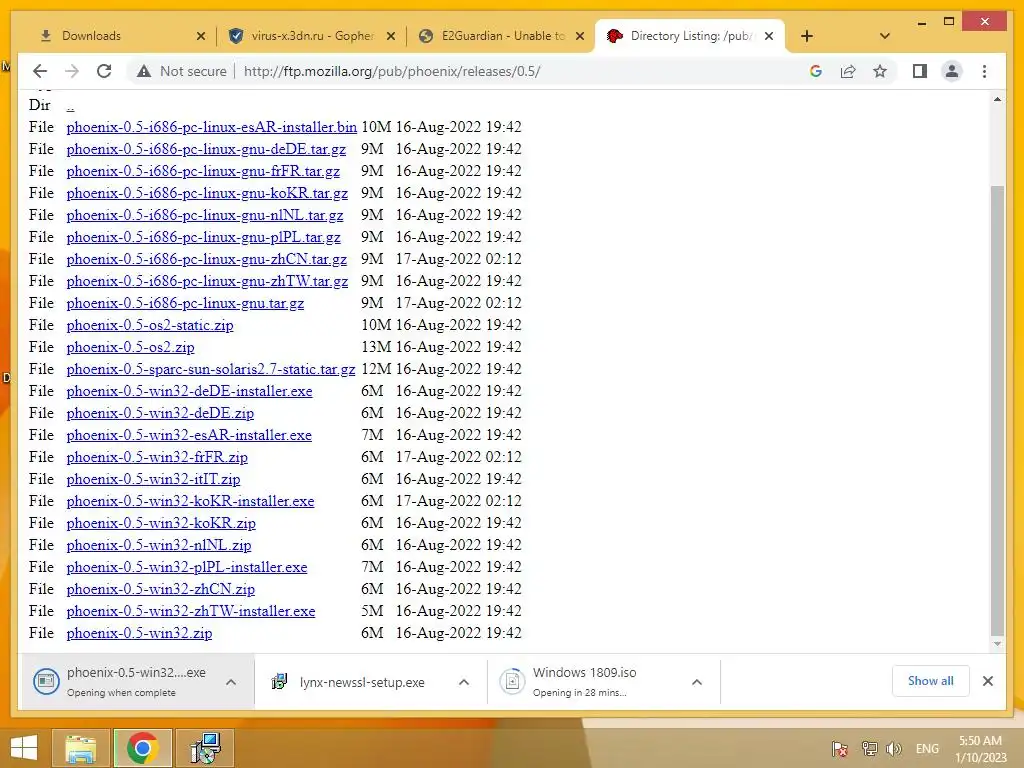Download phoenix-0.5-os2-static.zip

click(x=150, y=325)
